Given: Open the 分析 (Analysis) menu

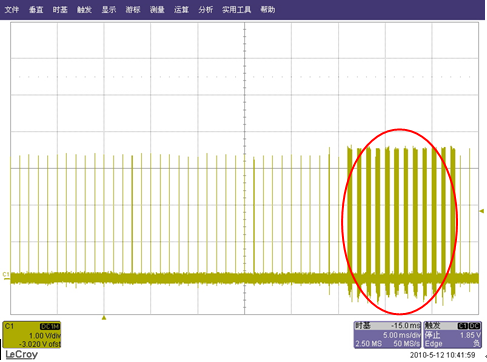Looking at the screenshot, I should click(x=205, y=10).
